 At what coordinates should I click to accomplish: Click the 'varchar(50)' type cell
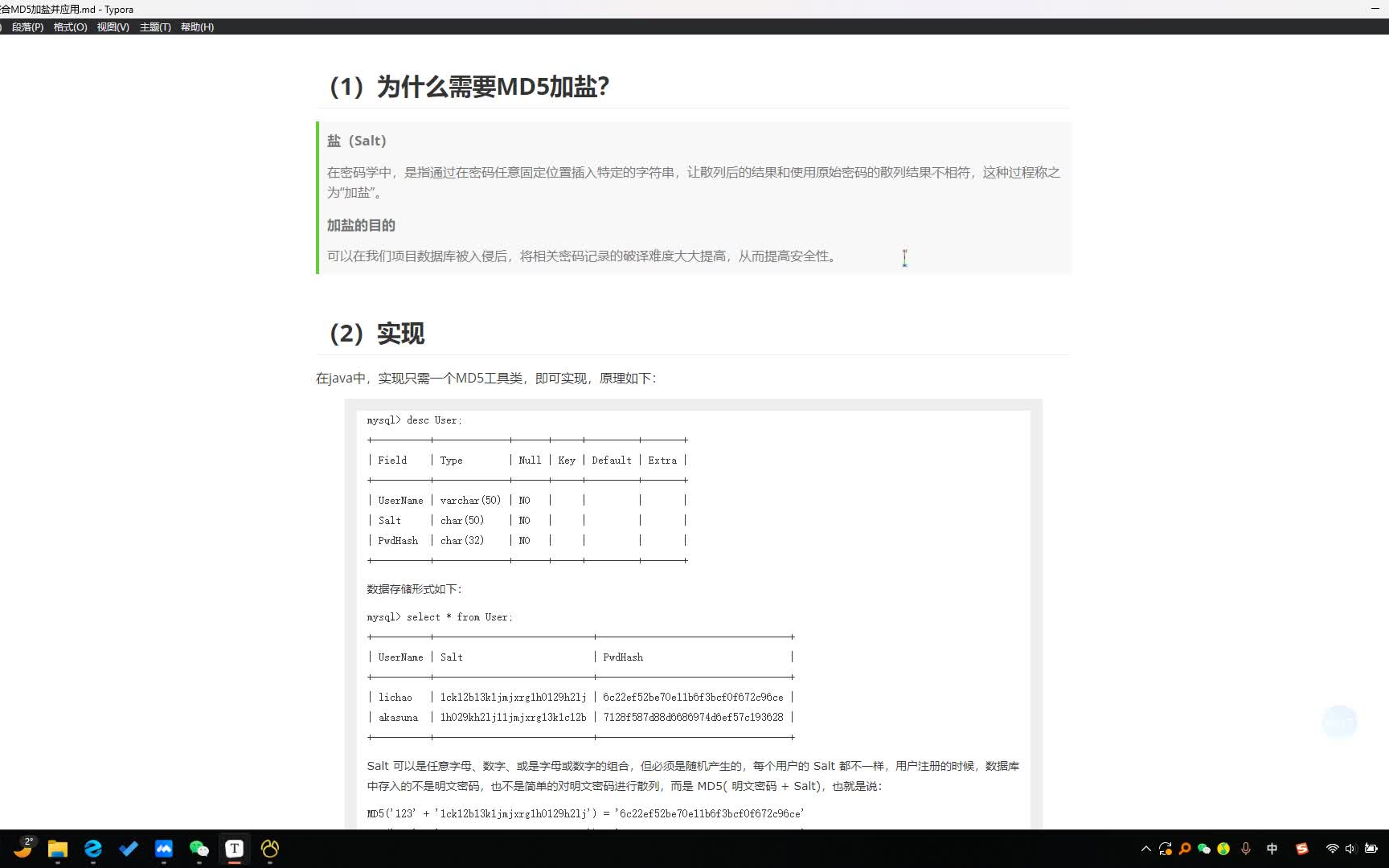pyautogui.click(x=470, y=500)
